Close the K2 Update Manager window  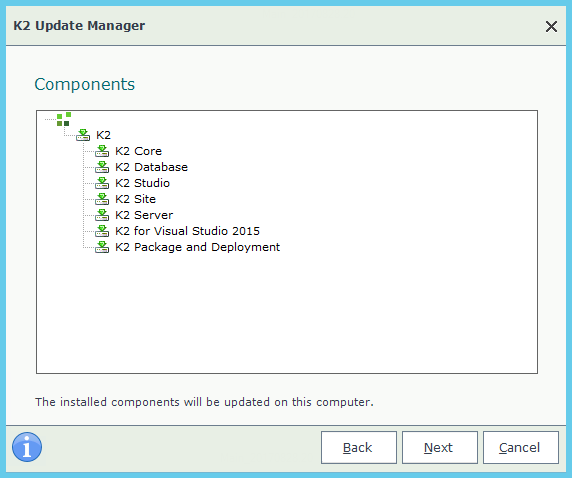(x=551, y=26)
